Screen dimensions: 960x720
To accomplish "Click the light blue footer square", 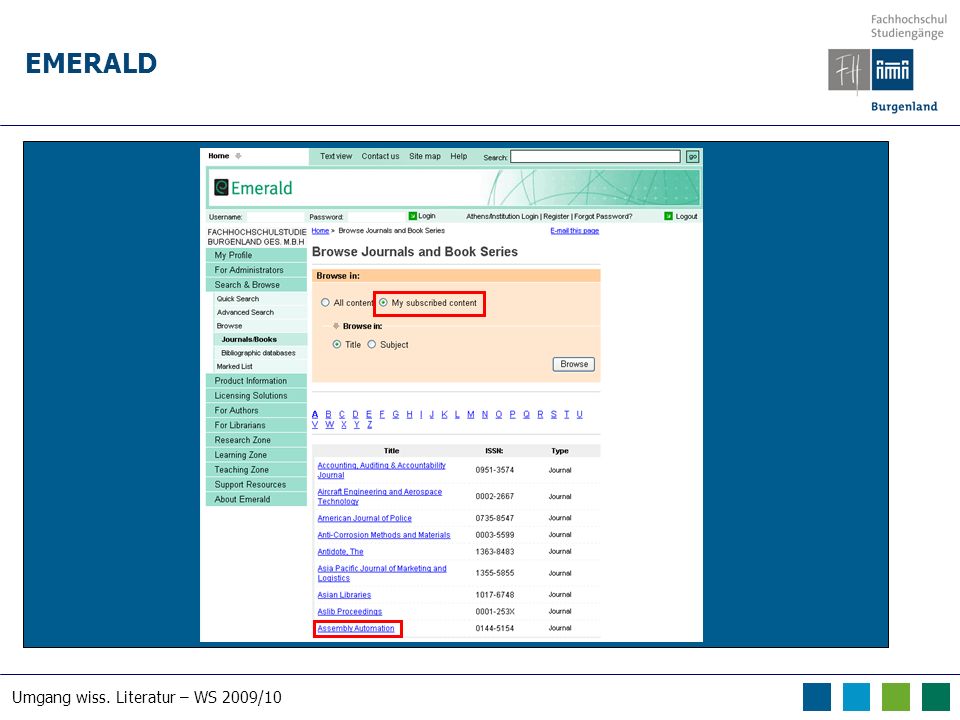I will click(x=856, y=697).
